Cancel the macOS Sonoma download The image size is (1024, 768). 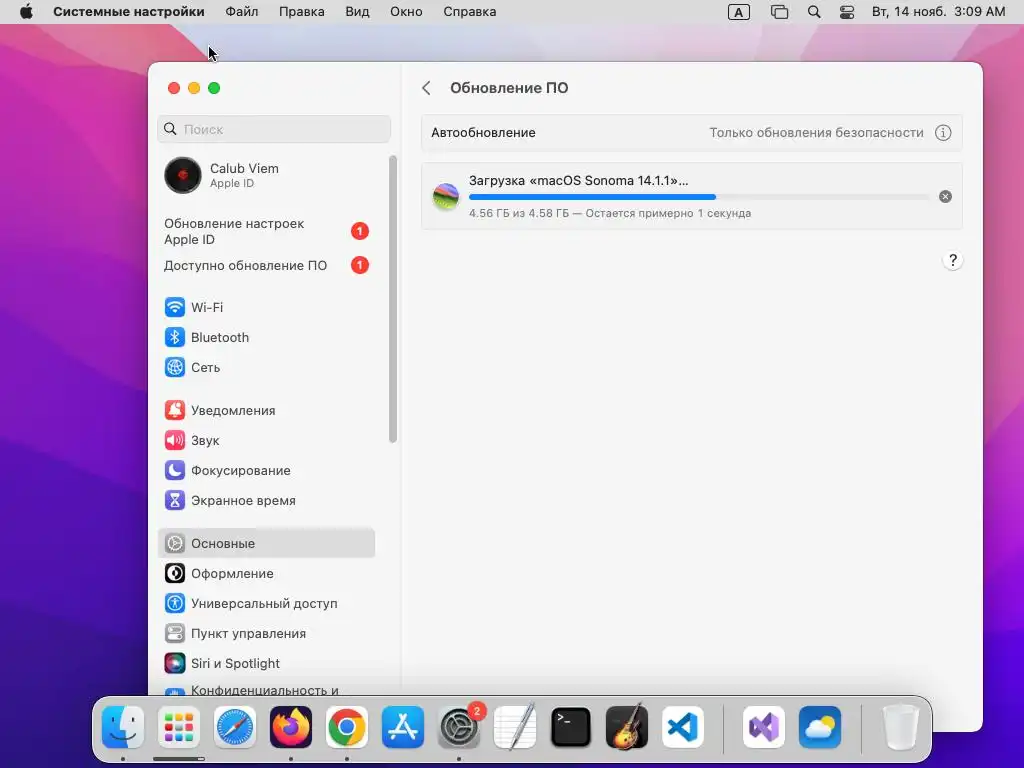(945, 197)
